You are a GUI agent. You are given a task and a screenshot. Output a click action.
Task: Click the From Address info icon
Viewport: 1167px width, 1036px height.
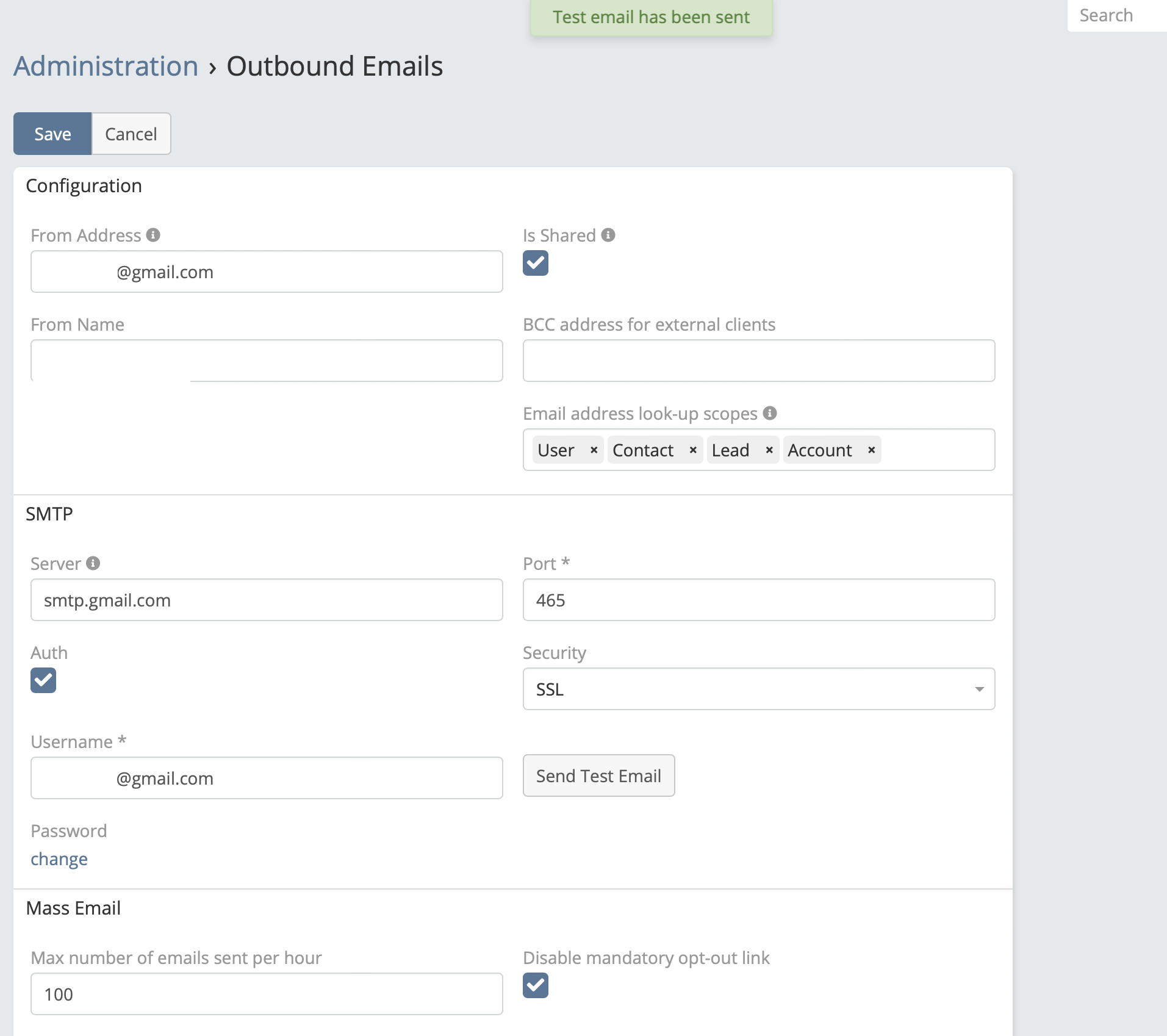(153, 235)
